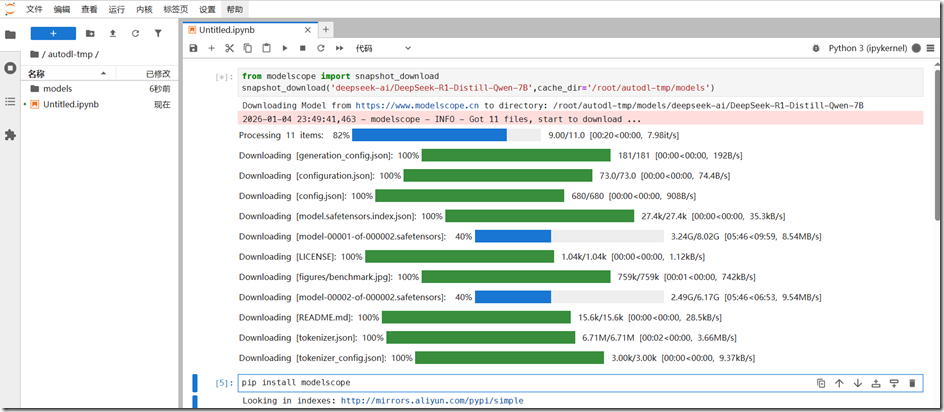Open the notebook toolbar hamburger menu
944x412 pixels.
click(931, 48)
